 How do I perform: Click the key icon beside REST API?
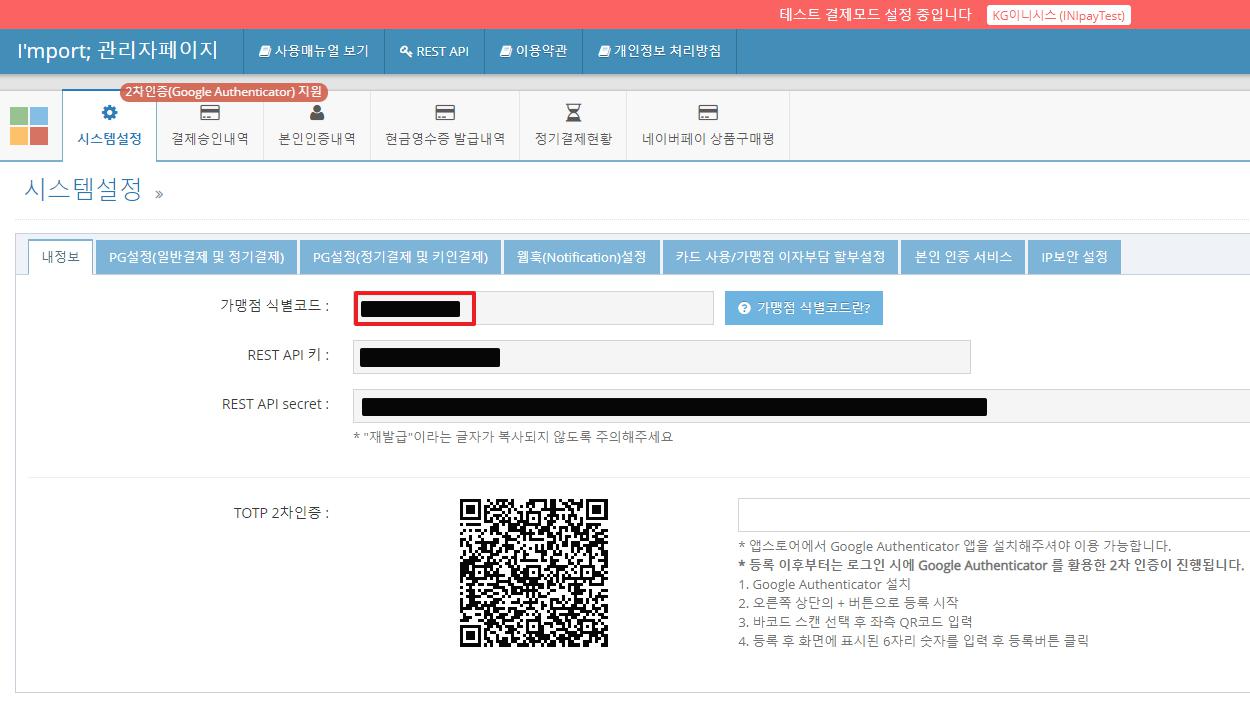click(x=405, y=51)
